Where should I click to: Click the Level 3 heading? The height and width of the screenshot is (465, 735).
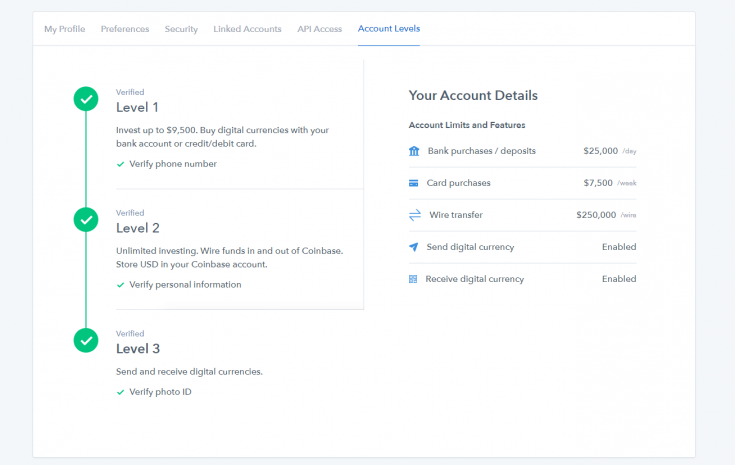138,349
